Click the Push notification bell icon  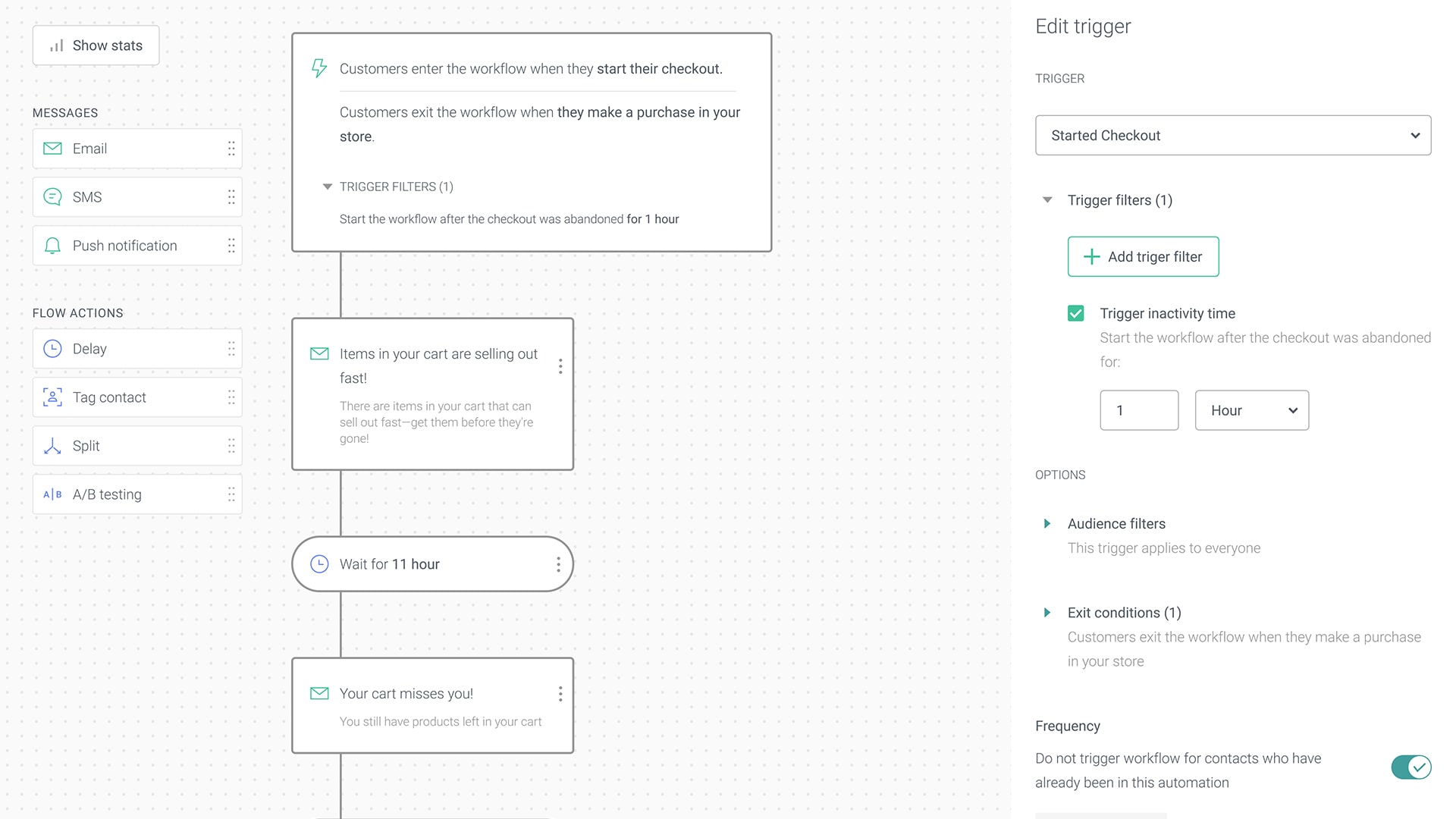[x=52, y=246]
